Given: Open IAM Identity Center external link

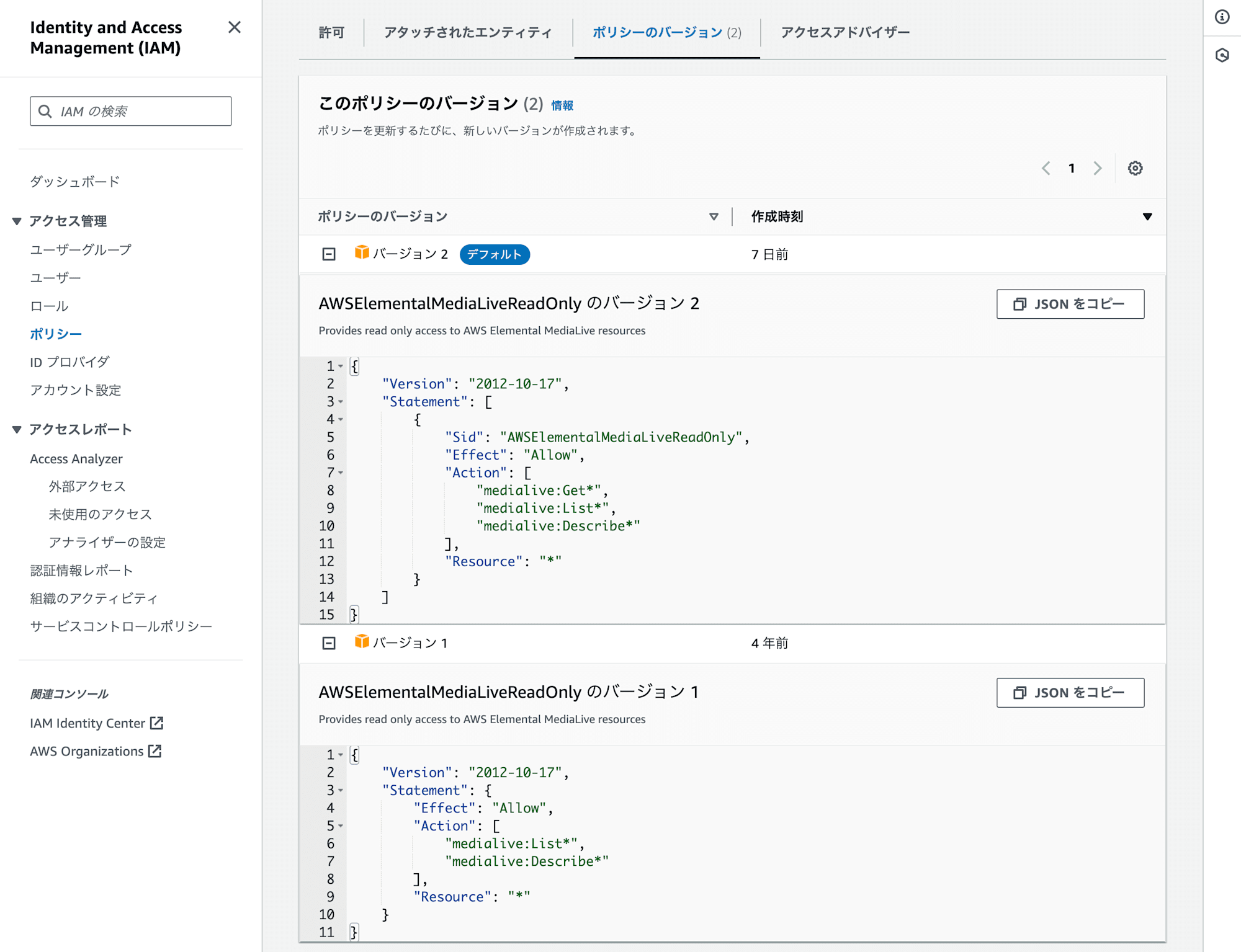Looking at the screenshot, I should [x=87, y=723].
